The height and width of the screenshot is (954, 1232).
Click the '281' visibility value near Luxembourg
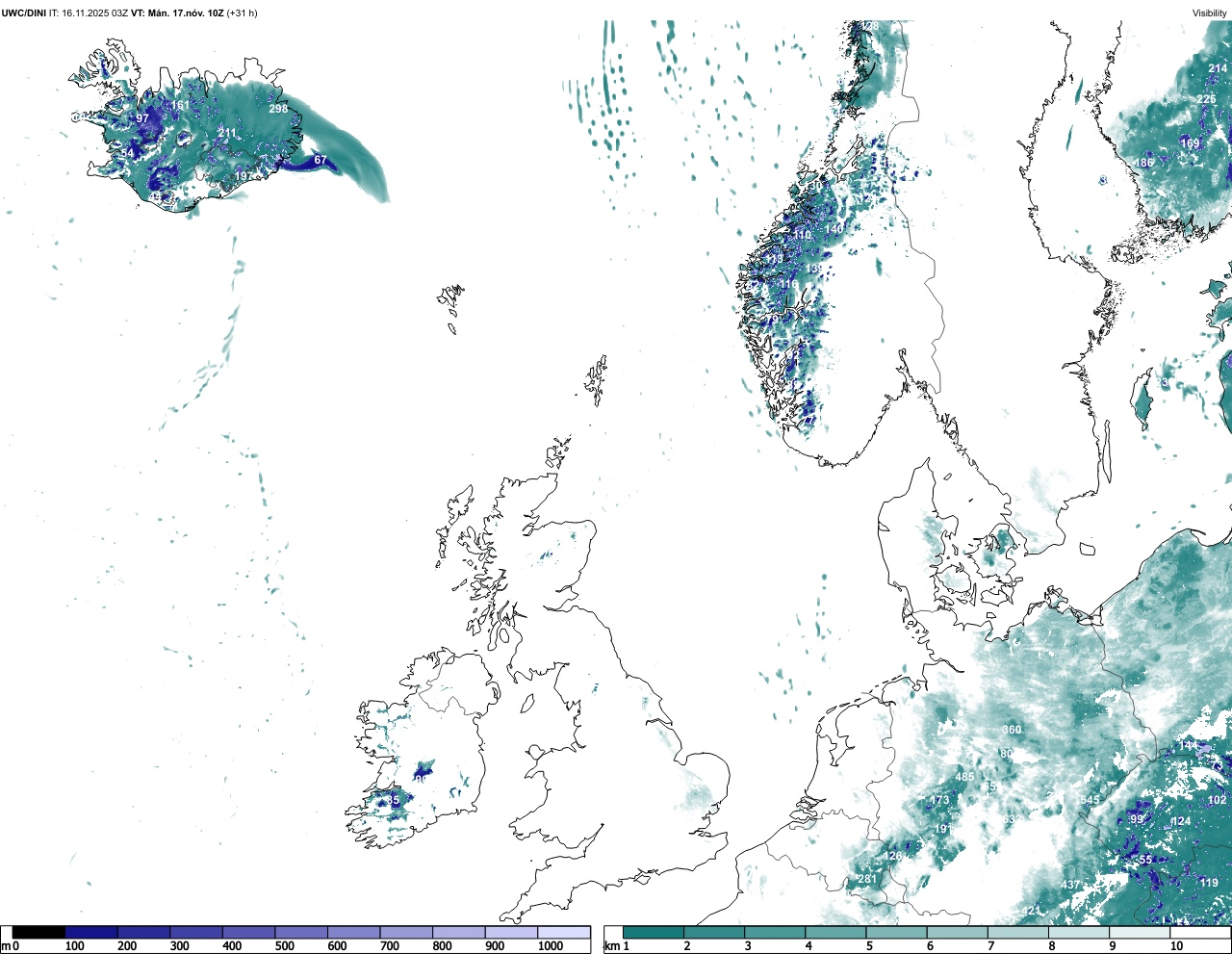[867, 879]
